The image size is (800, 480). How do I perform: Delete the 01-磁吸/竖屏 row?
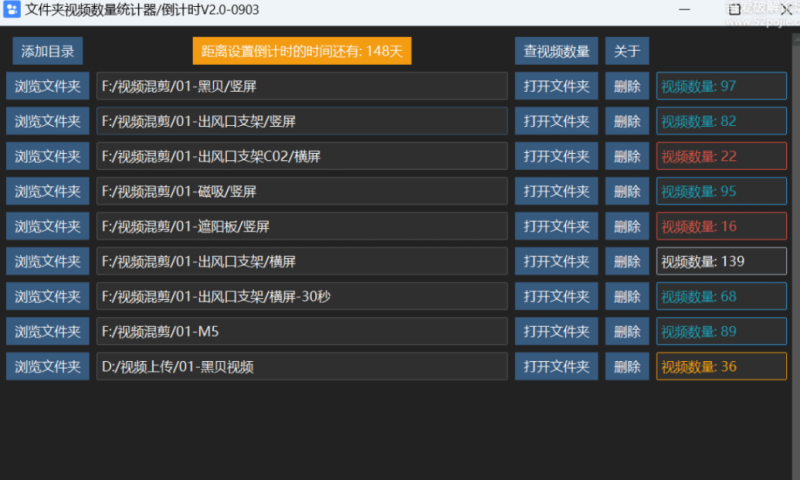coord(627,191)
